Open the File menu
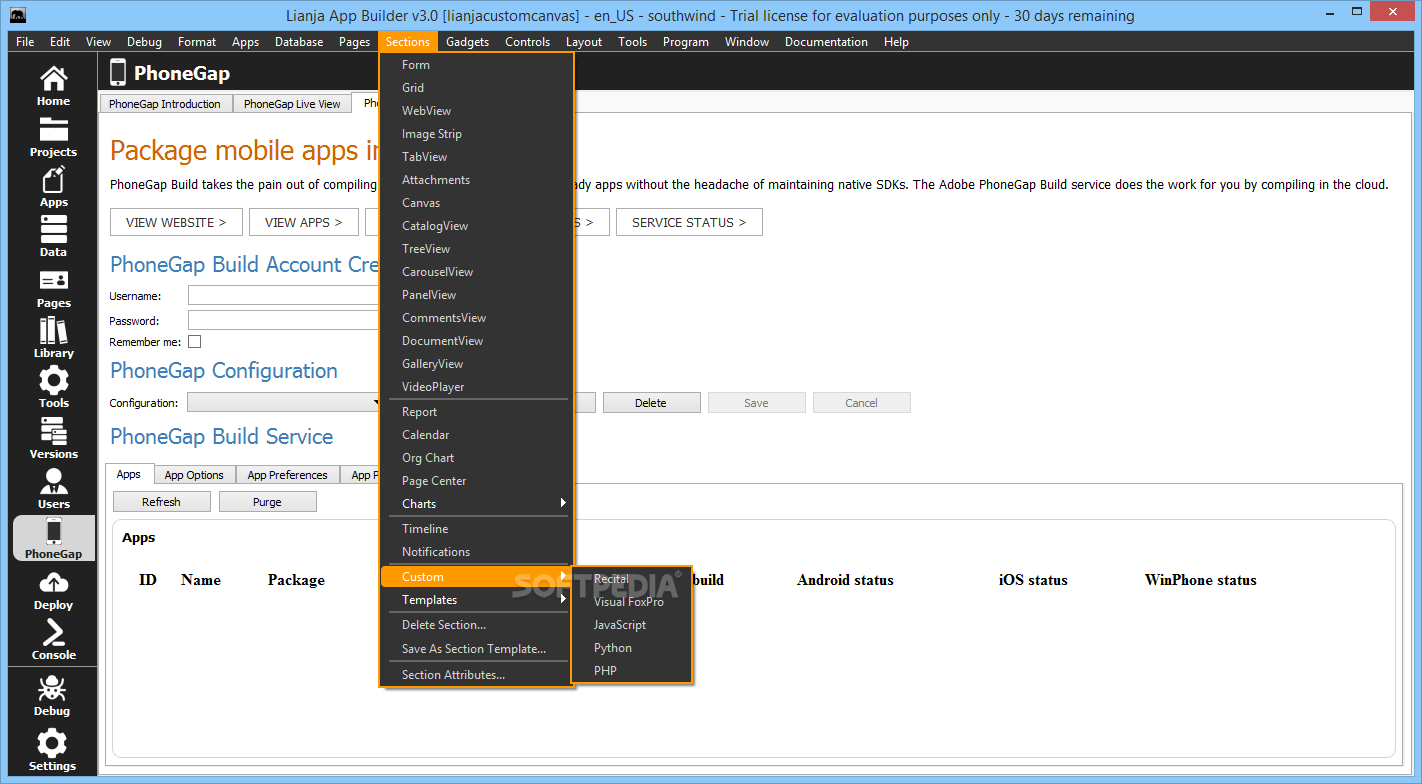 25,42
